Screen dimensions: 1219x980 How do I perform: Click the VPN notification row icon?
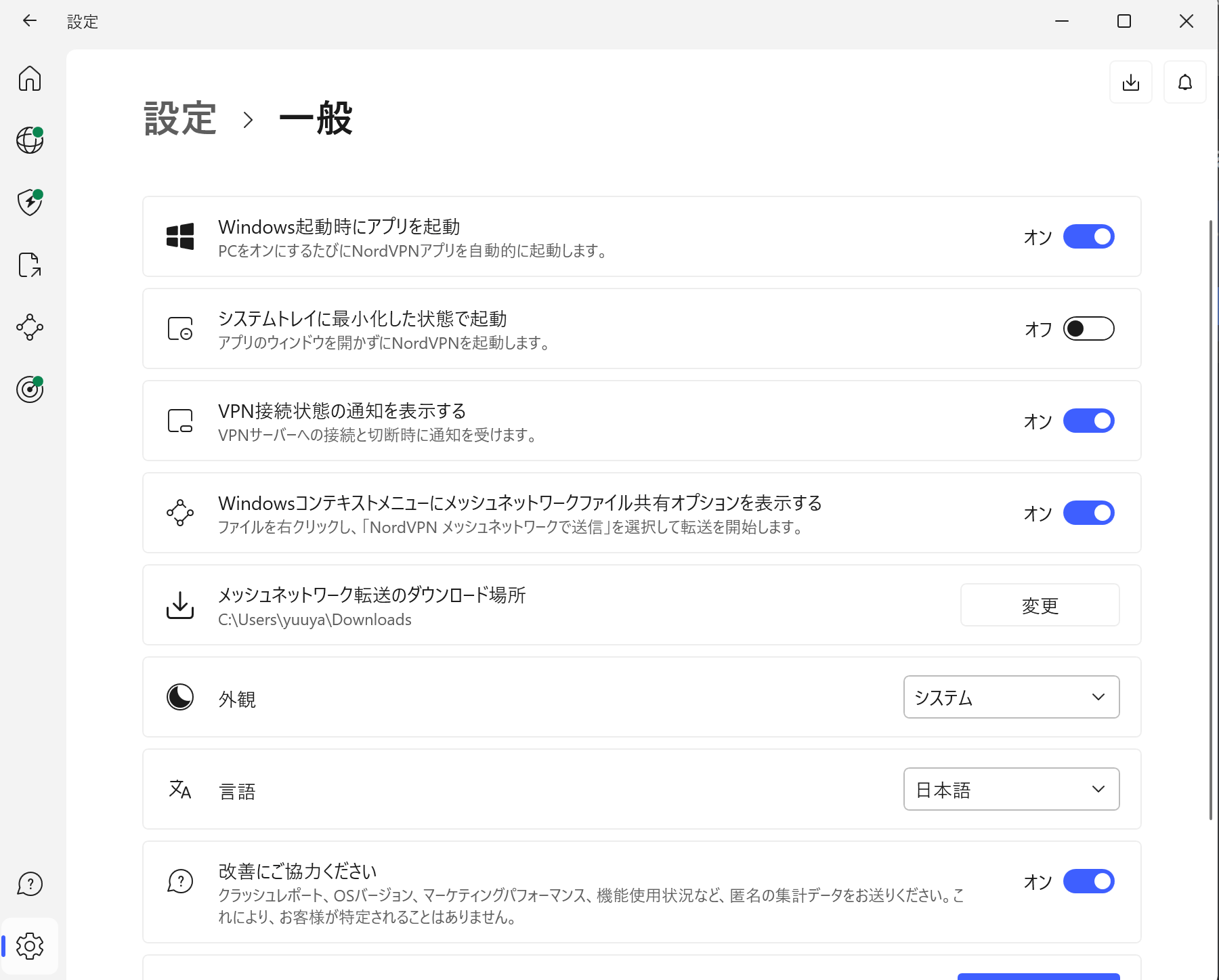click(180, 421)
